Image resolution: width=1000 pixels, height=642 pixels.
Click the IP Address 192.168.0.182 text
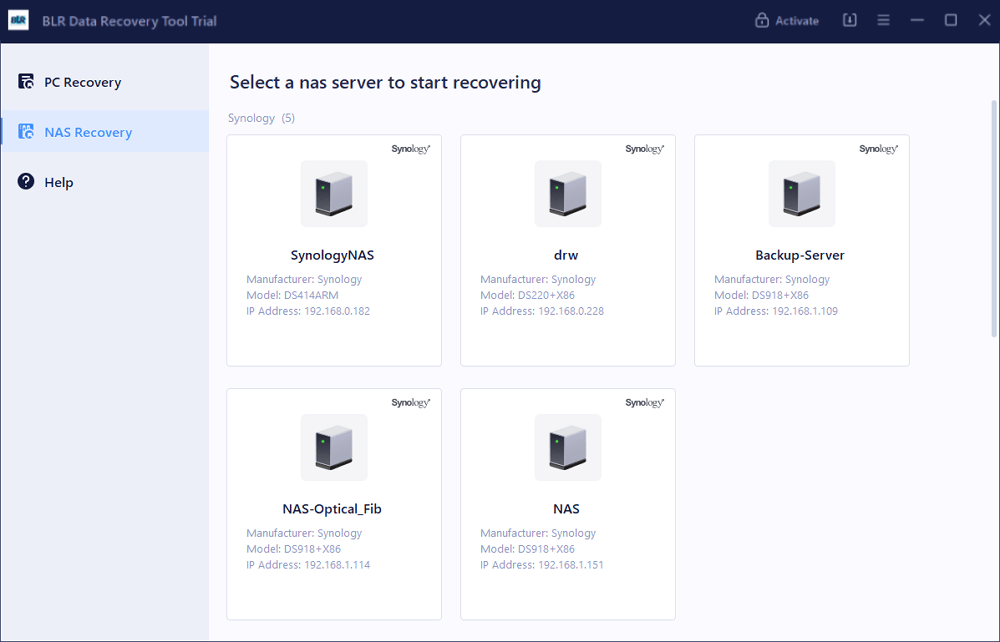(x=308, y=311)
